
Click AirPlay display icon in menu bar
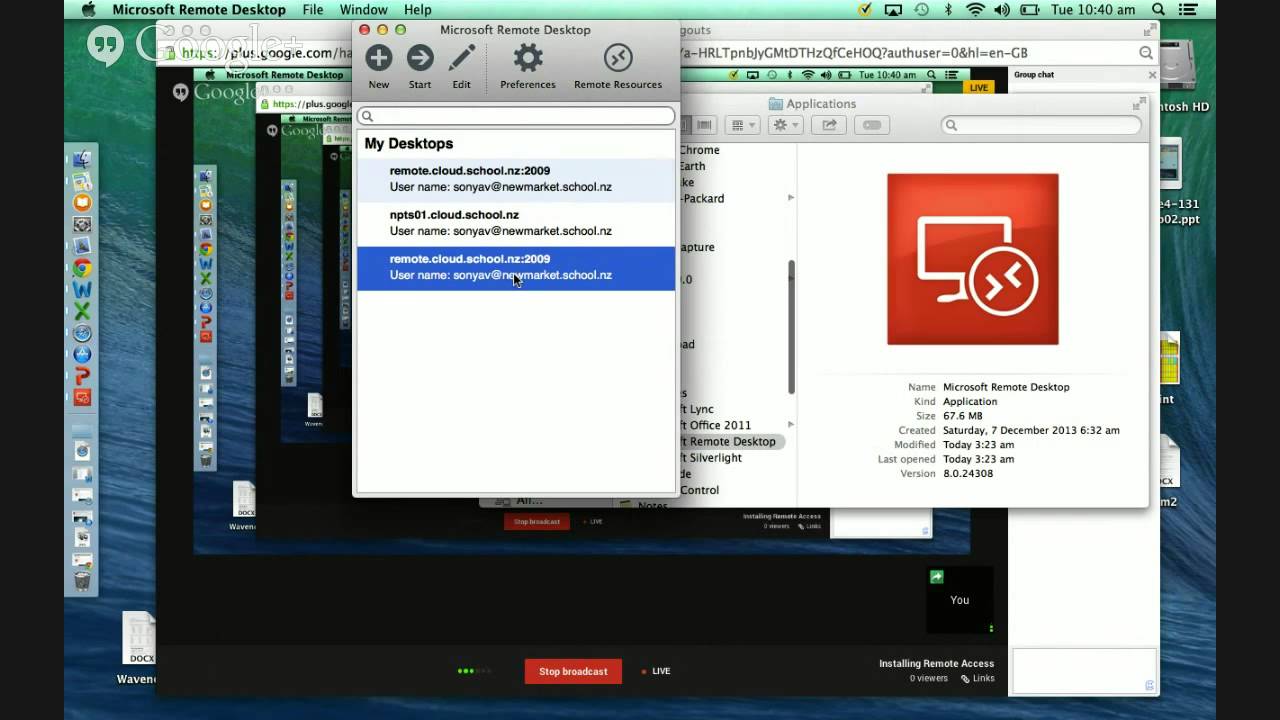coord(893,10)
